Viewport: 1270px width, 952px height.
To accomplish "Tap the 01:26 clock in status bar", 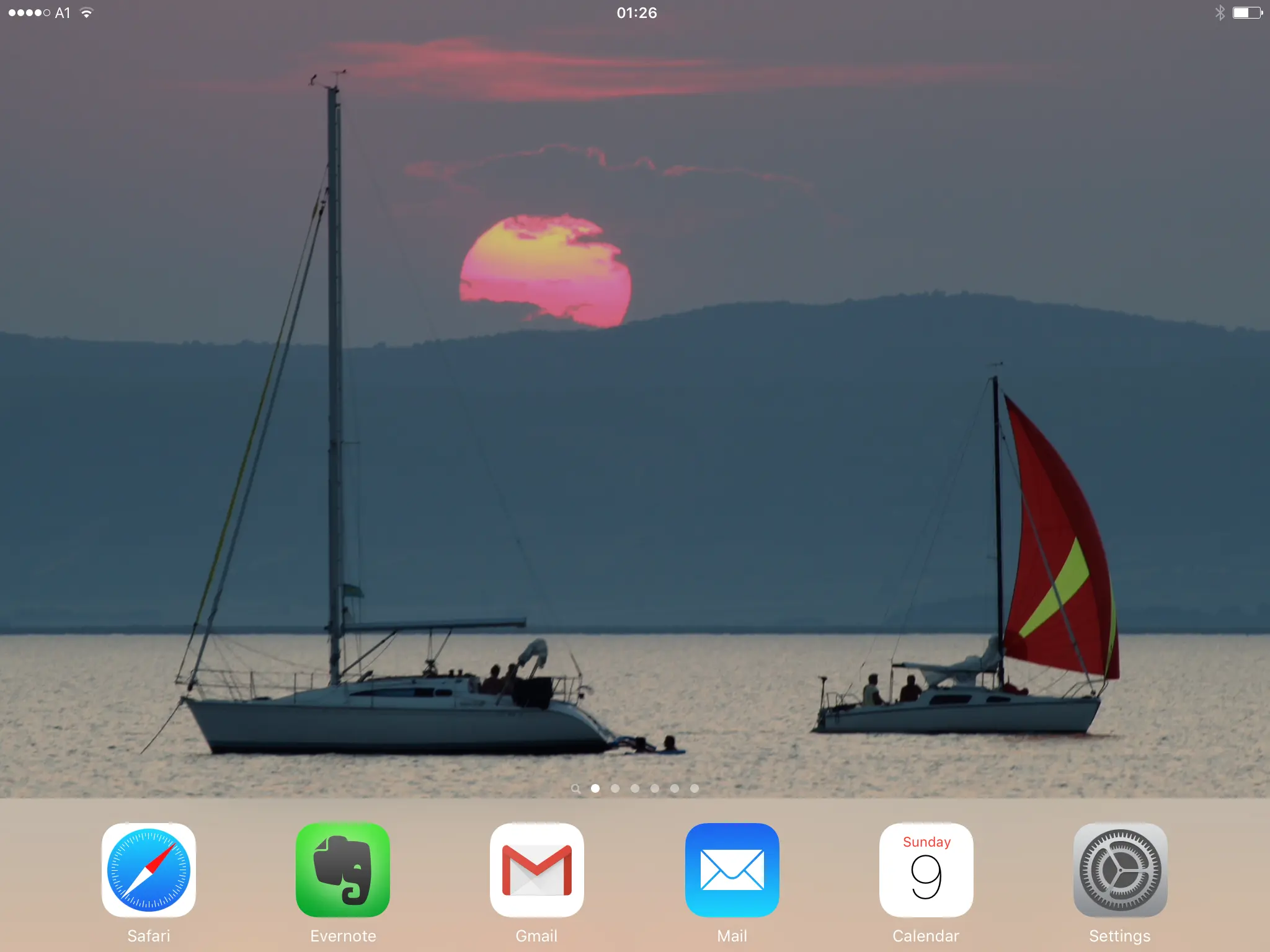I will (636, 12).
